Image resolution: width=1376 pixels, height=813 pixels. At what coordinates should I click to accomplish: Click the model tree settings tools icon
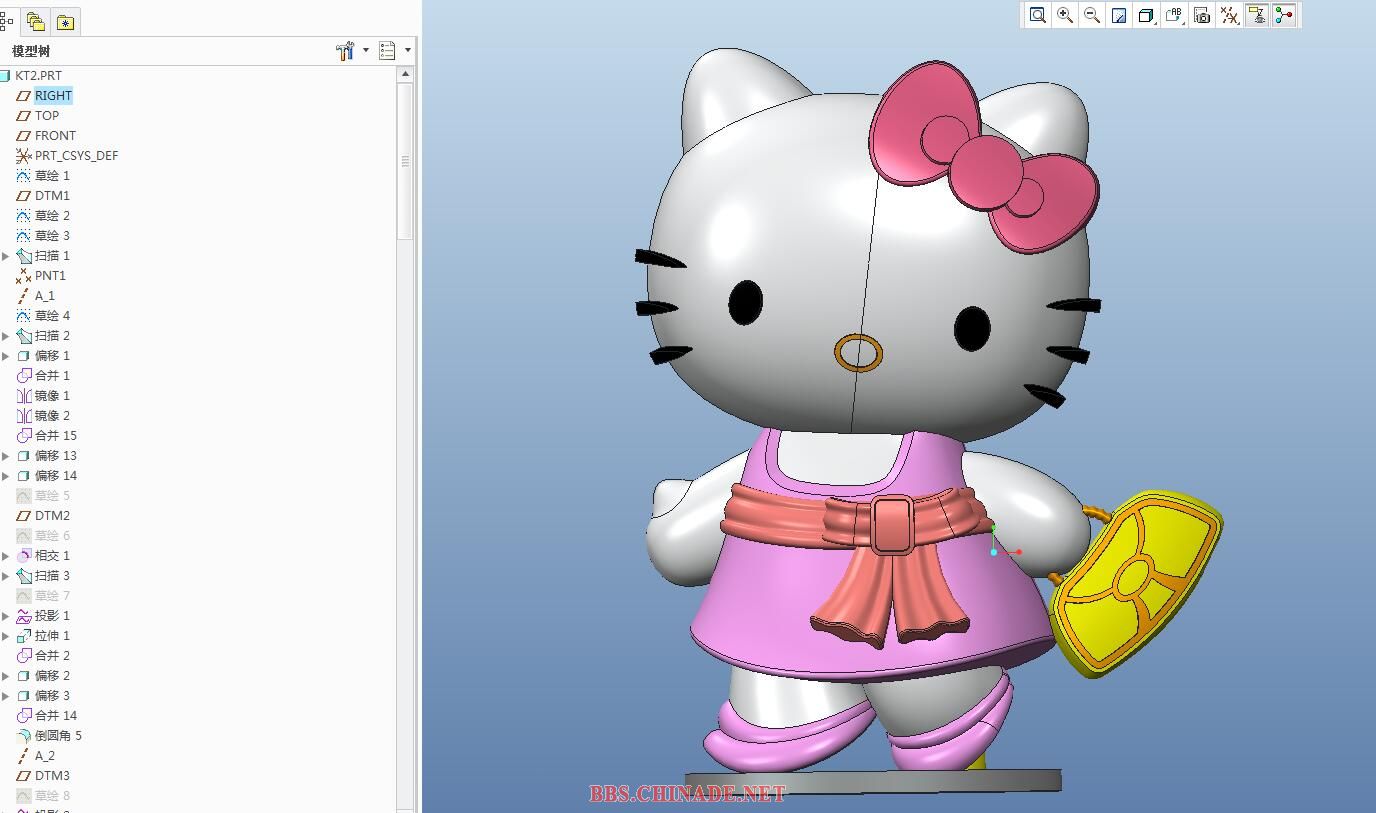tap(345, 51)
